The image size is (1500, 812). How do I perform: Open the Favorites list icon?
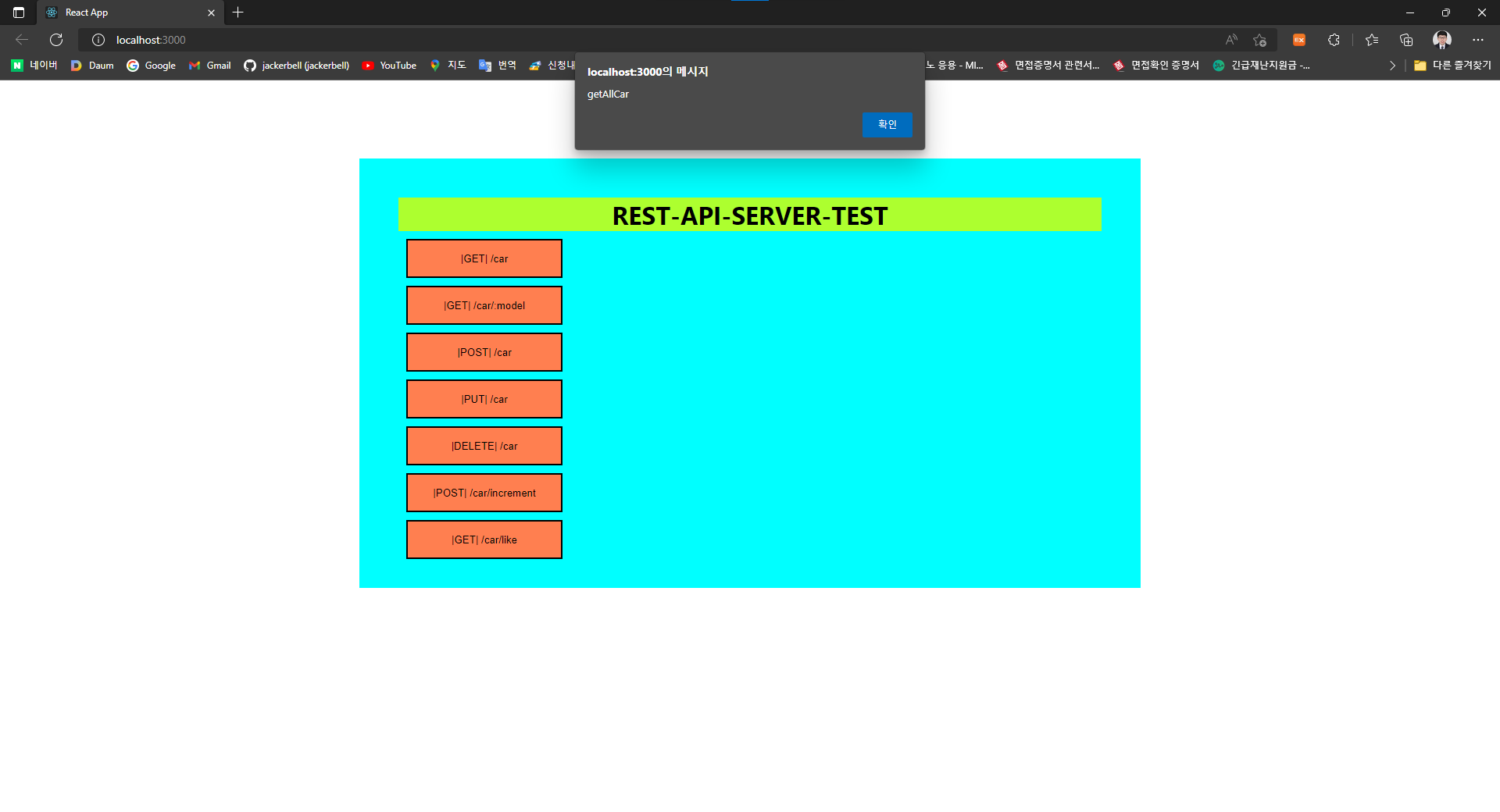[x=1372, y=40]
